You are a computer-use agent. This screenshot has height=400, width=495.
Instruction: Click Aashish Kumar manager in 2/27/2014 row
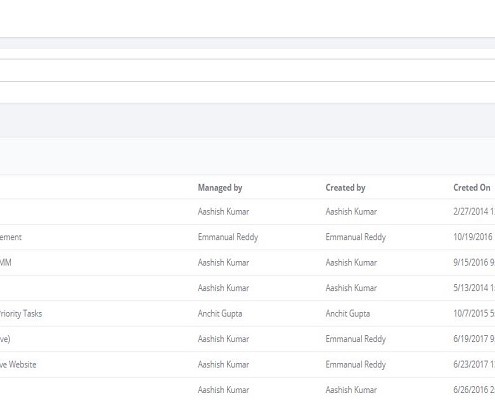click(223, 212)
